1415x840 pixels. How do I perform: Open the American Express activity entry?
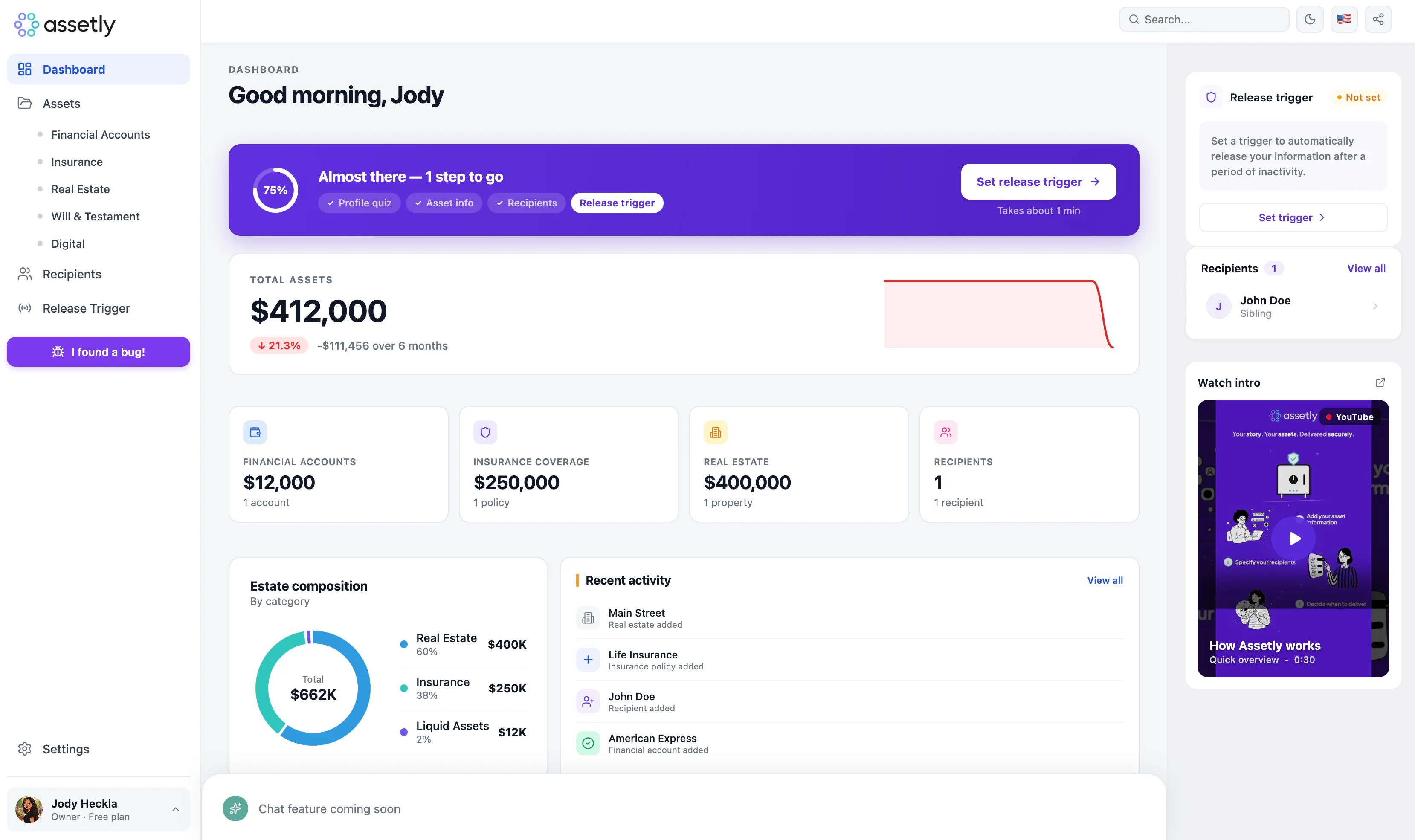point(850,743)
